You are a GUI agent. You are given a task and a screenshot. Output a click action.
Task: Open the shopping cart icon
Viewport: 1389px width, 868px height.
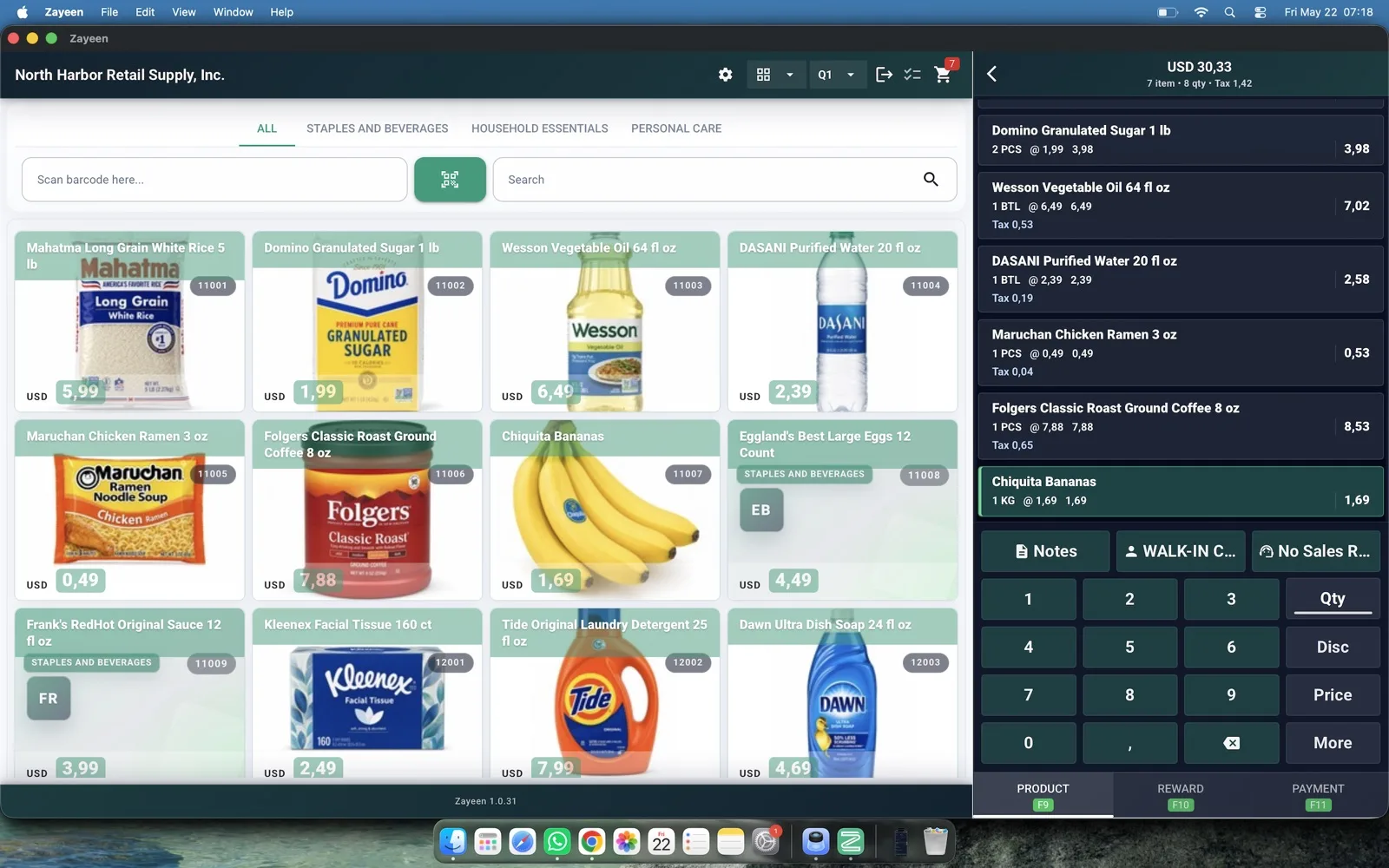pyautogui.click(x=943, y=75)
